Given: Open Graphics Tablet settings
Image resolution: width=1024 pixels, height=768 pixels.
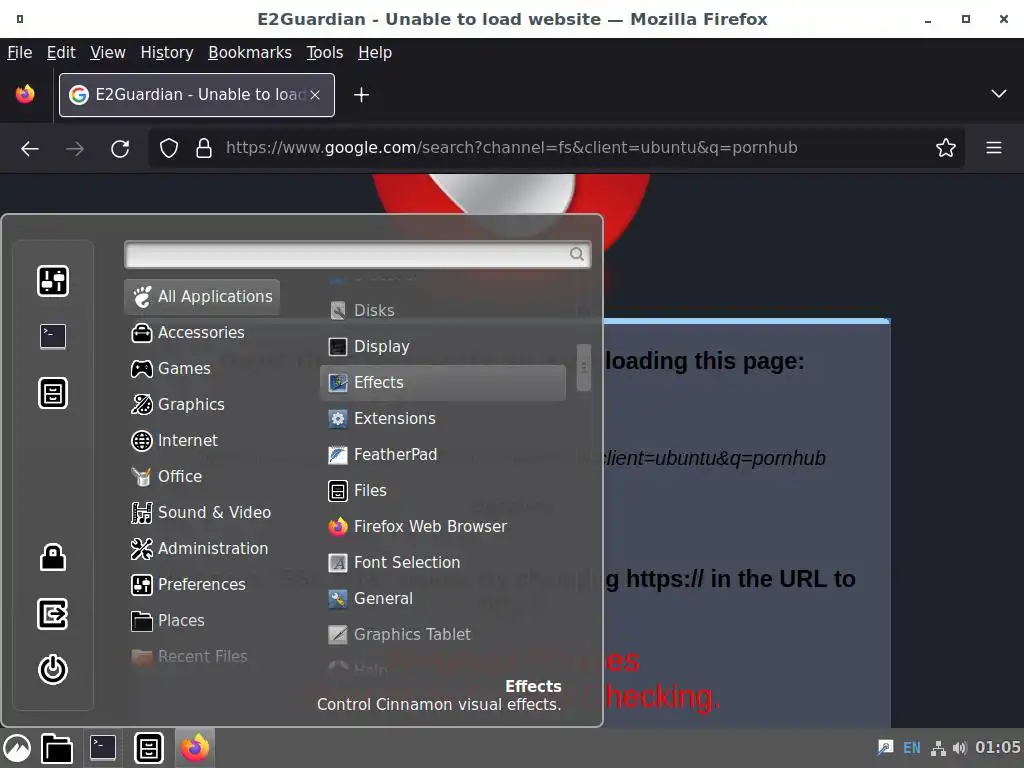Looking at the screenshot, I should [443, 634].
